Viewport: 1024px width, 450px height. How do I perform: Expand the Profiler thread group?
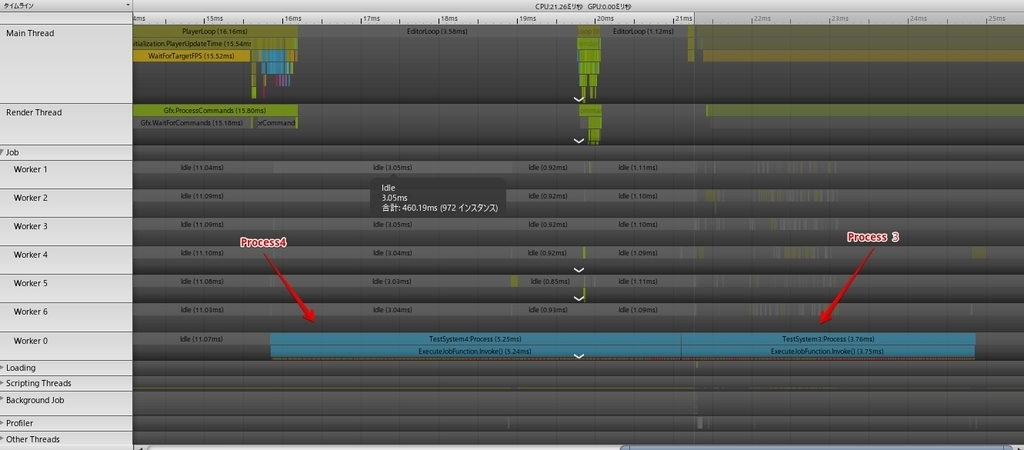coord(3,423)
